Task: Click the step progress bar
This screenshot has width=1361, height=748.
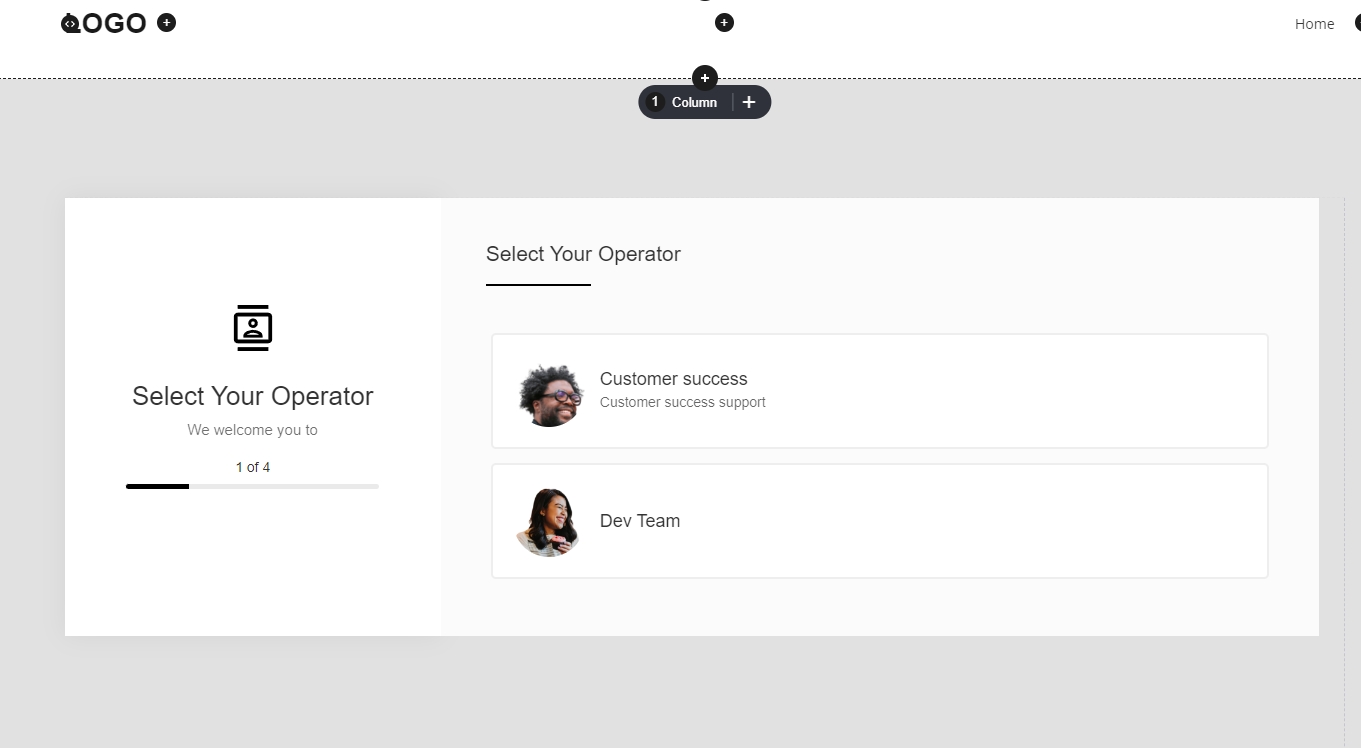Action: pyautogui.click(x=252, y=486)
